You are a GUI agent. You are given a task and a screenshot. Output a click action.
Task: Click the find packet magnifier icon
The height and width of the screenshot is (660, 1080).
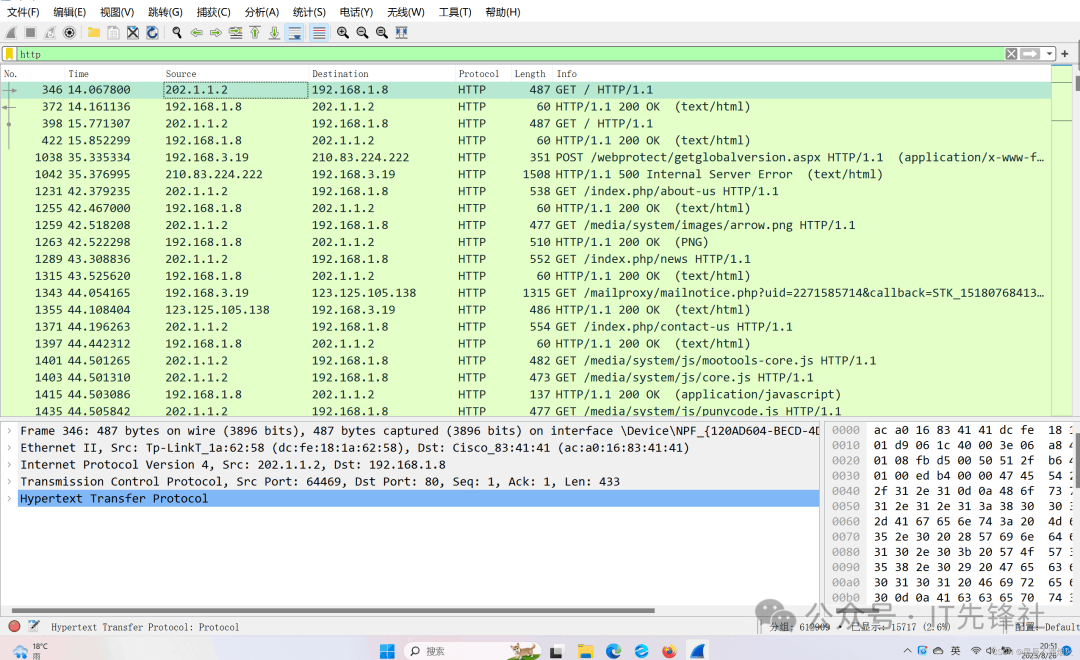(177, 33)
